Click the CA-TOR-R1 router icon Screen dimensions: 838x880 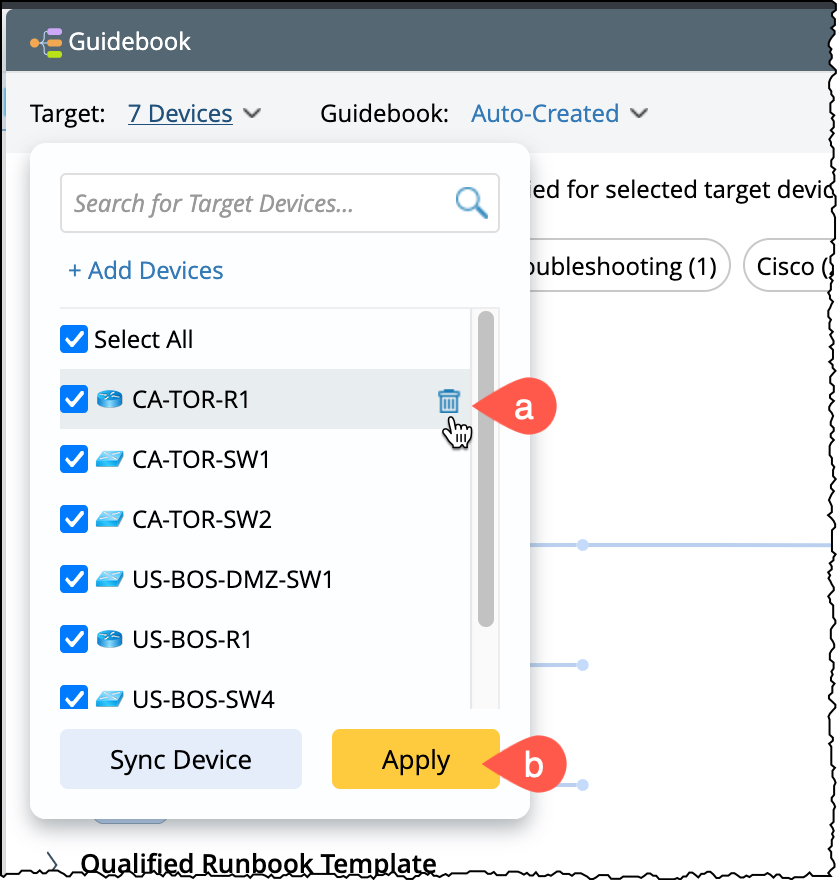click(x=109, y=400)
